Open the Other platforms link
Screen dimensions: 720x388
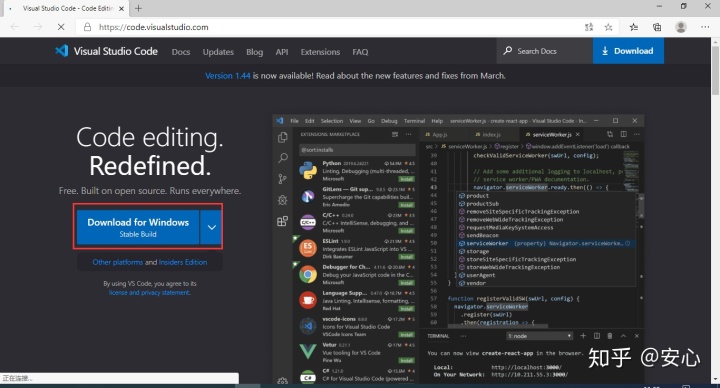click(x=118, y=262)
